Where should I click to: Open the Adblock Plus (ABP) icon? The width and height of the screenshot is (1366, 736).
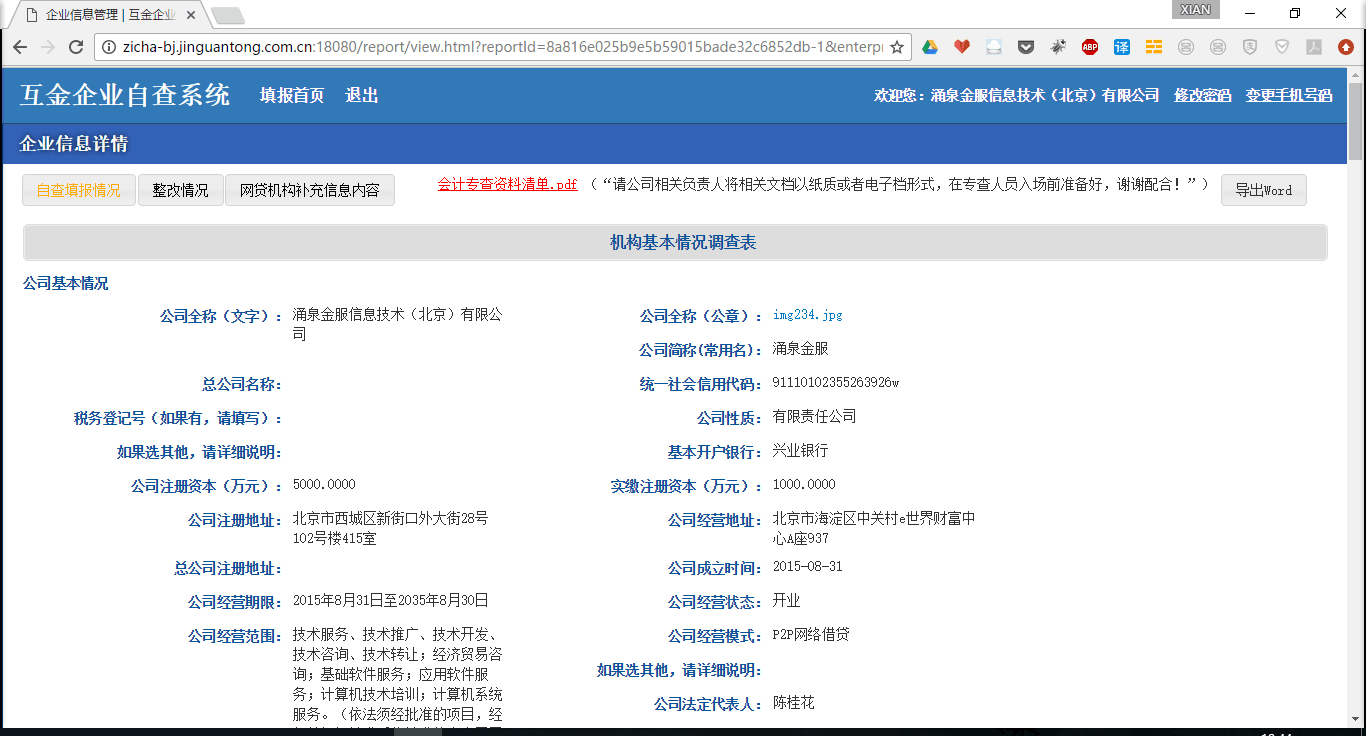tap(1090, 47)
